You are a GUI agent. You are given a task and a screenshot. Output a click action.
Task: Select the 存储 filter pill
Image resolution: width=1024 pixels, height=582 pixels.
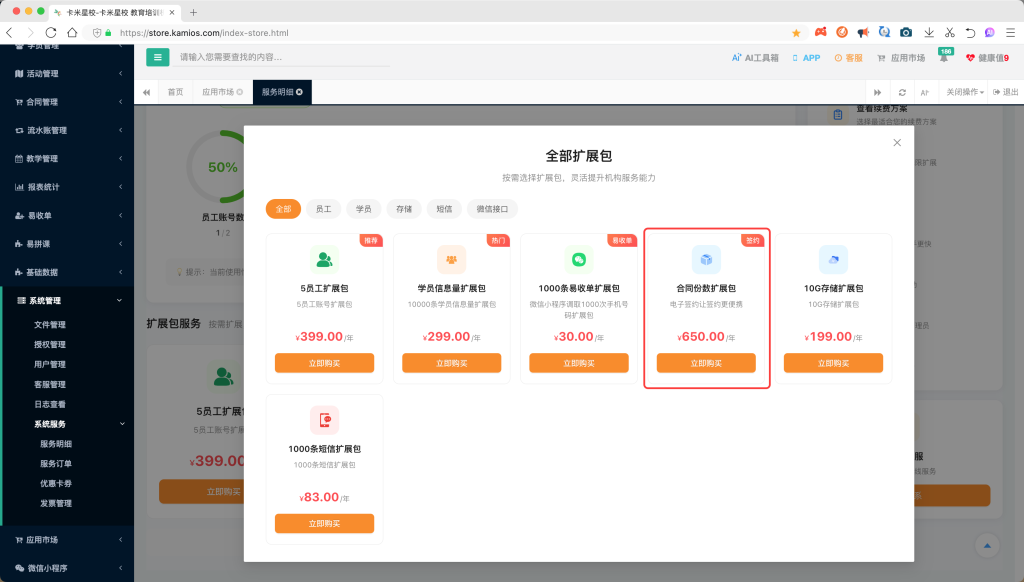point(404,209)
